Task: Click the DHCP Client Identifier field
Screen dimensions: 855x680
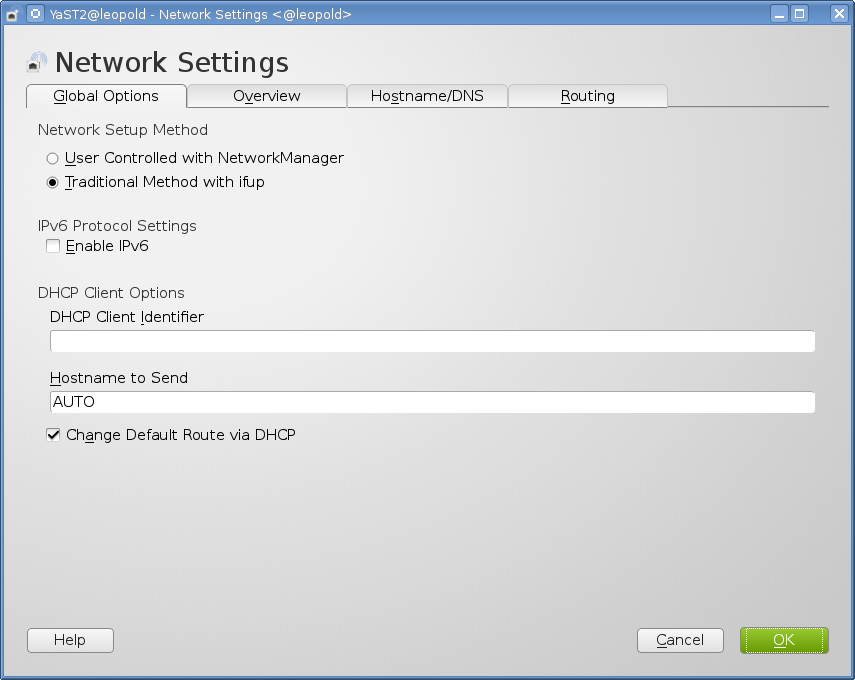Action: (432, 342)
